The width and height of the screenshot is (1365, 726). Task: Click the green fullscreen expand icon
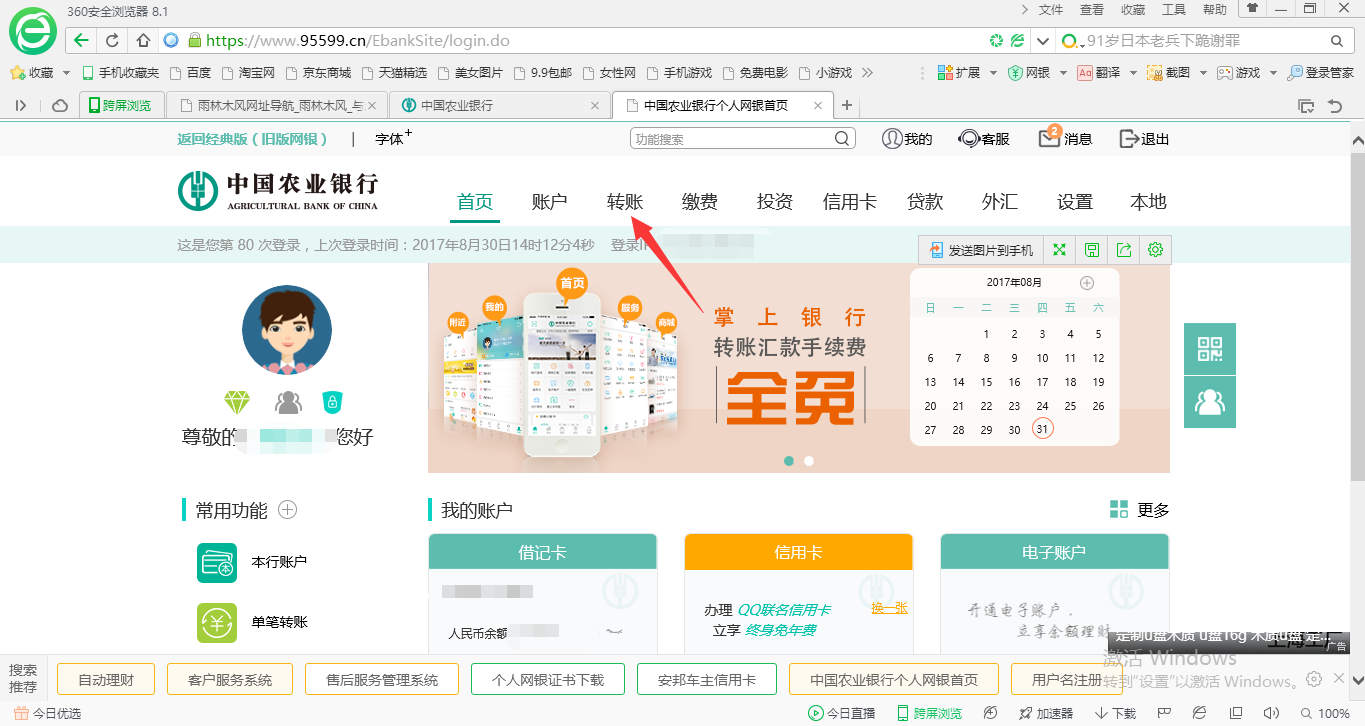click(x=1060, y=250)
